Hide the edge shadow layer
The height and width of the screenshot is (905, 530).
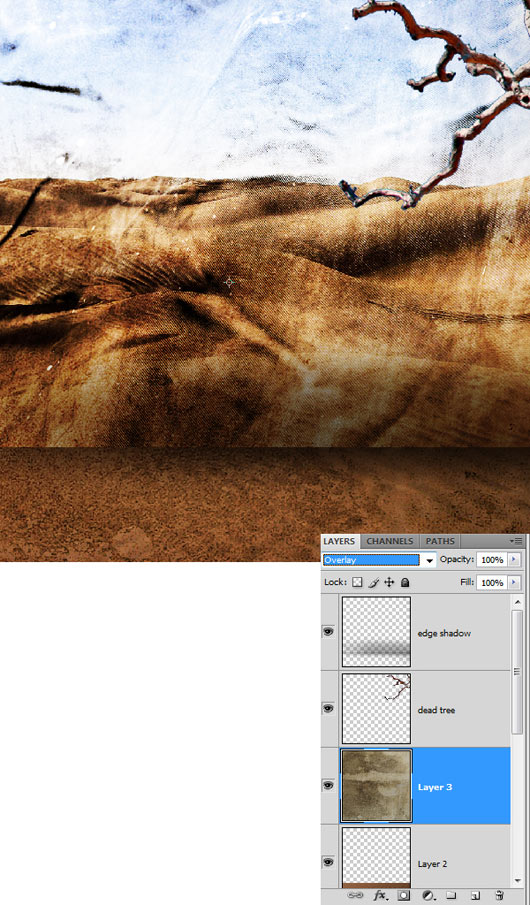coord(329,632)
